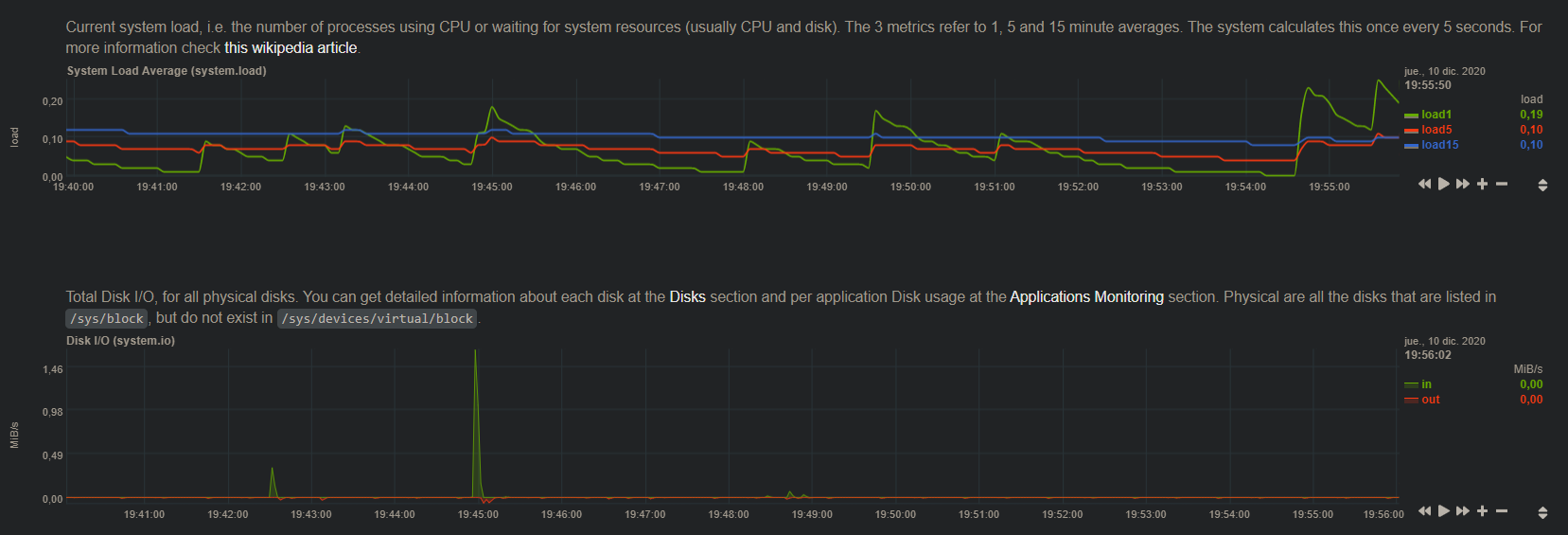
Task: Pan the System Load chart left
Action: click(x=1424, y=184)
